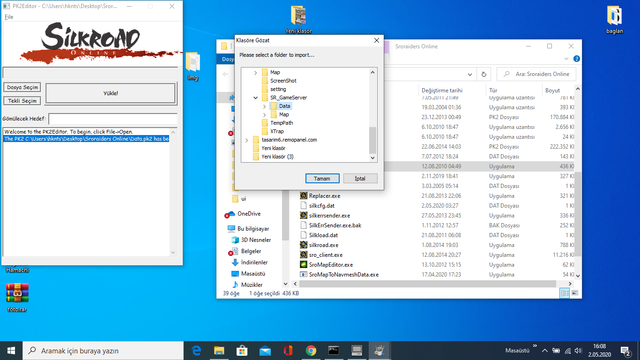Sort by 'Değiştirme tarihi' column
This screenshot has height=360, width=640.
(x=442, y=91)
